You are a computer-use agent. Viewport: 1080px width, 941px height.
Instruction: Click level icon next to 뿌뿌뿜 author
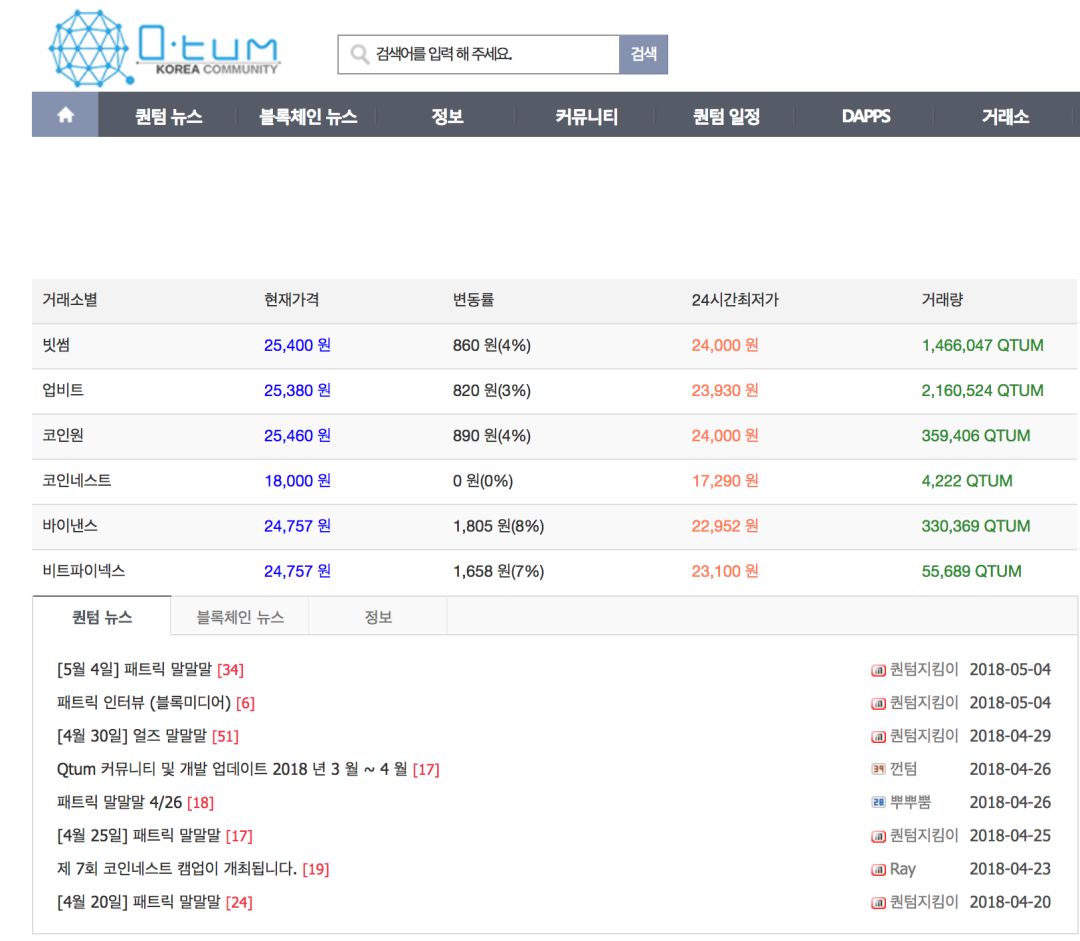click(x=878, y=802)
